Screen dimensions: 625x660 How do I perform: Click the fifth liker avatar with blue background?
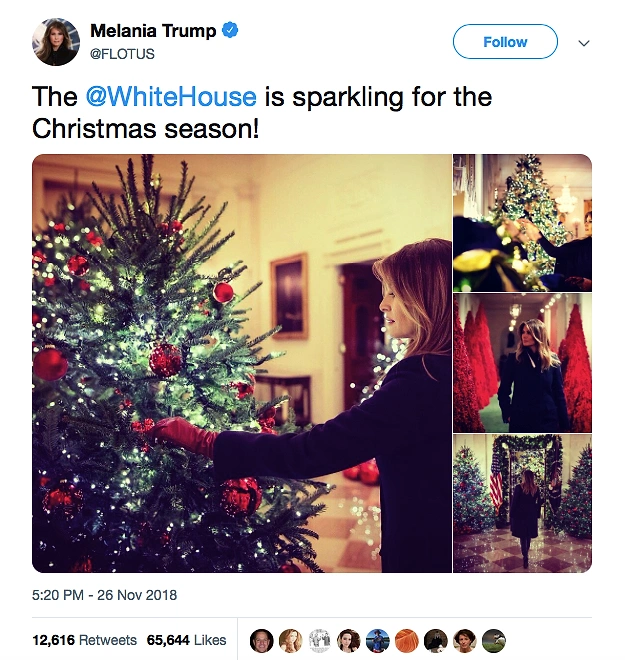377,640
